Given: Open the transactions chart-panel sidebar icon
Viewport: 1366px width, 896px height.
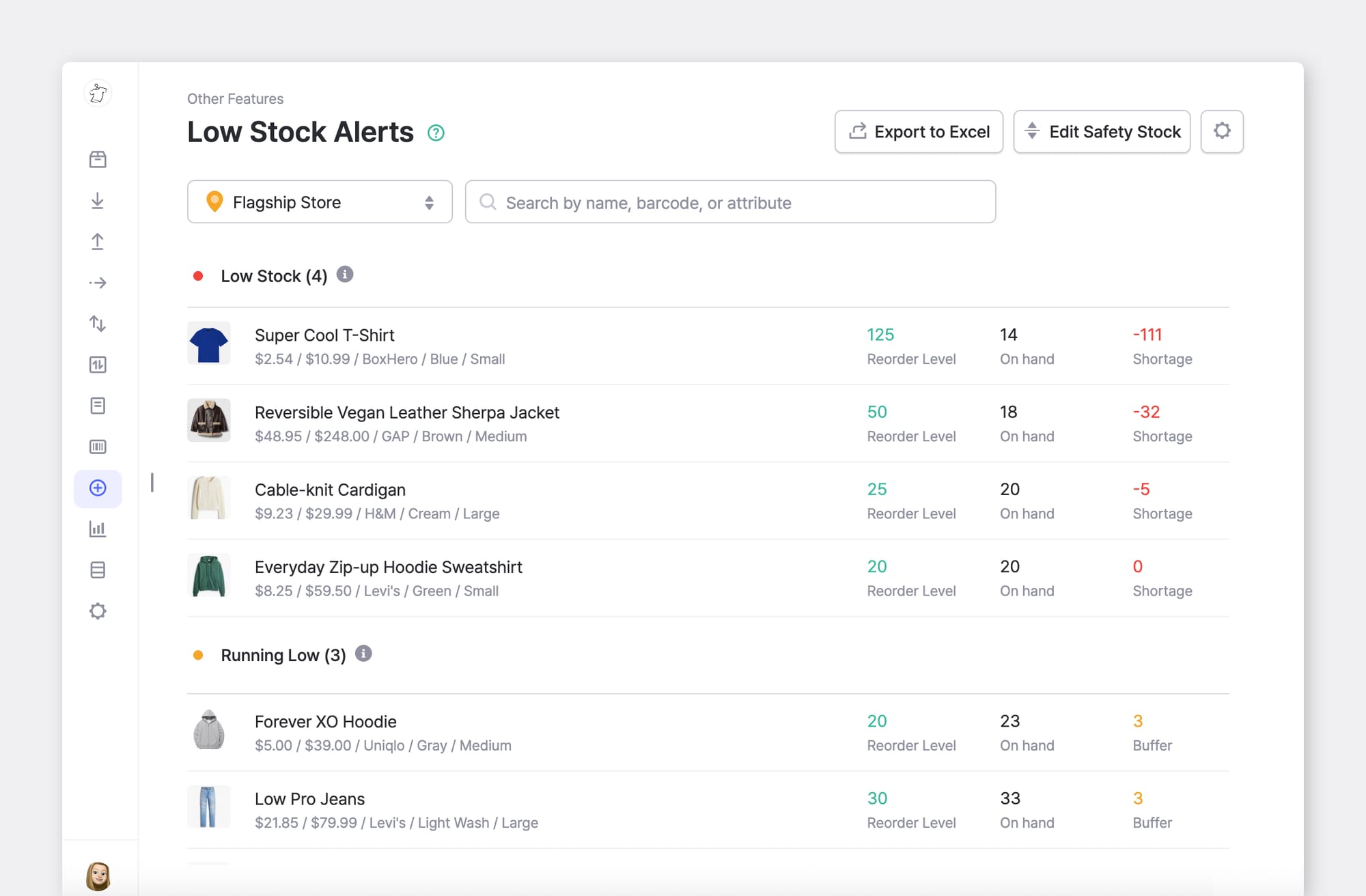Looking at the screenshot, I should pyautogui.click(x=98, y=365).
